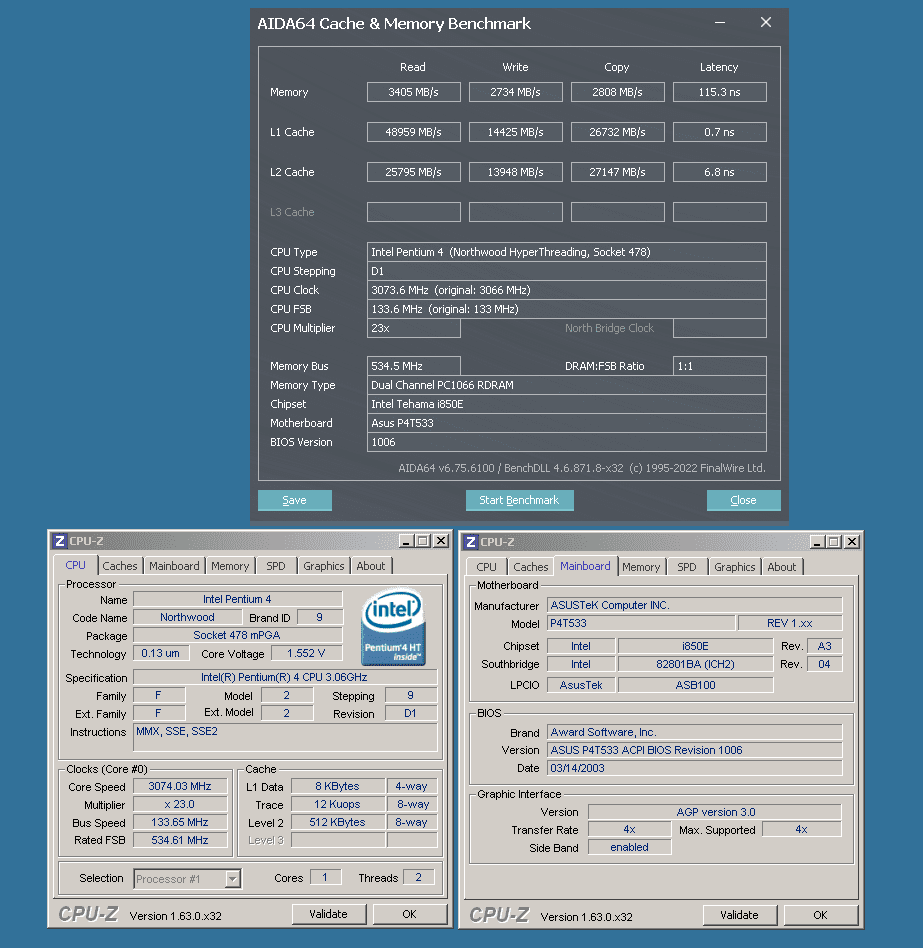This screenshot has width=923, height=948.
Task: Open Mainboard tab in left CPU-Z window
Action: click(174, 567)
